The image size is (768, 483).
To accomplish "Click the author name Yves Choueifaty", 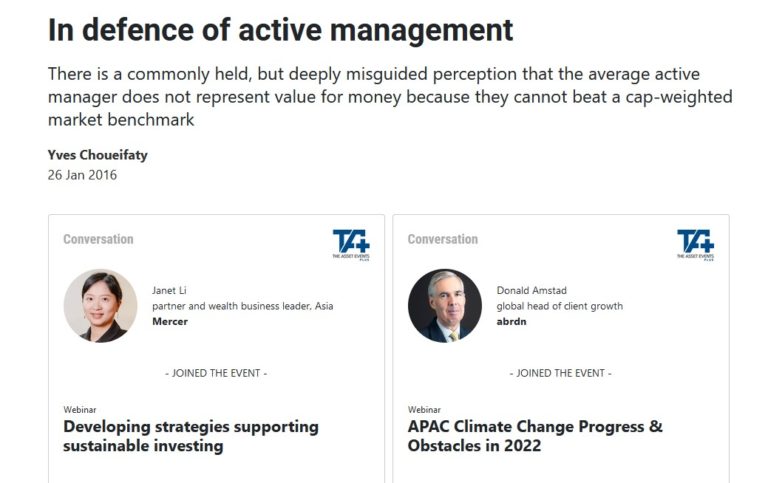I will (x=97, y=154).
